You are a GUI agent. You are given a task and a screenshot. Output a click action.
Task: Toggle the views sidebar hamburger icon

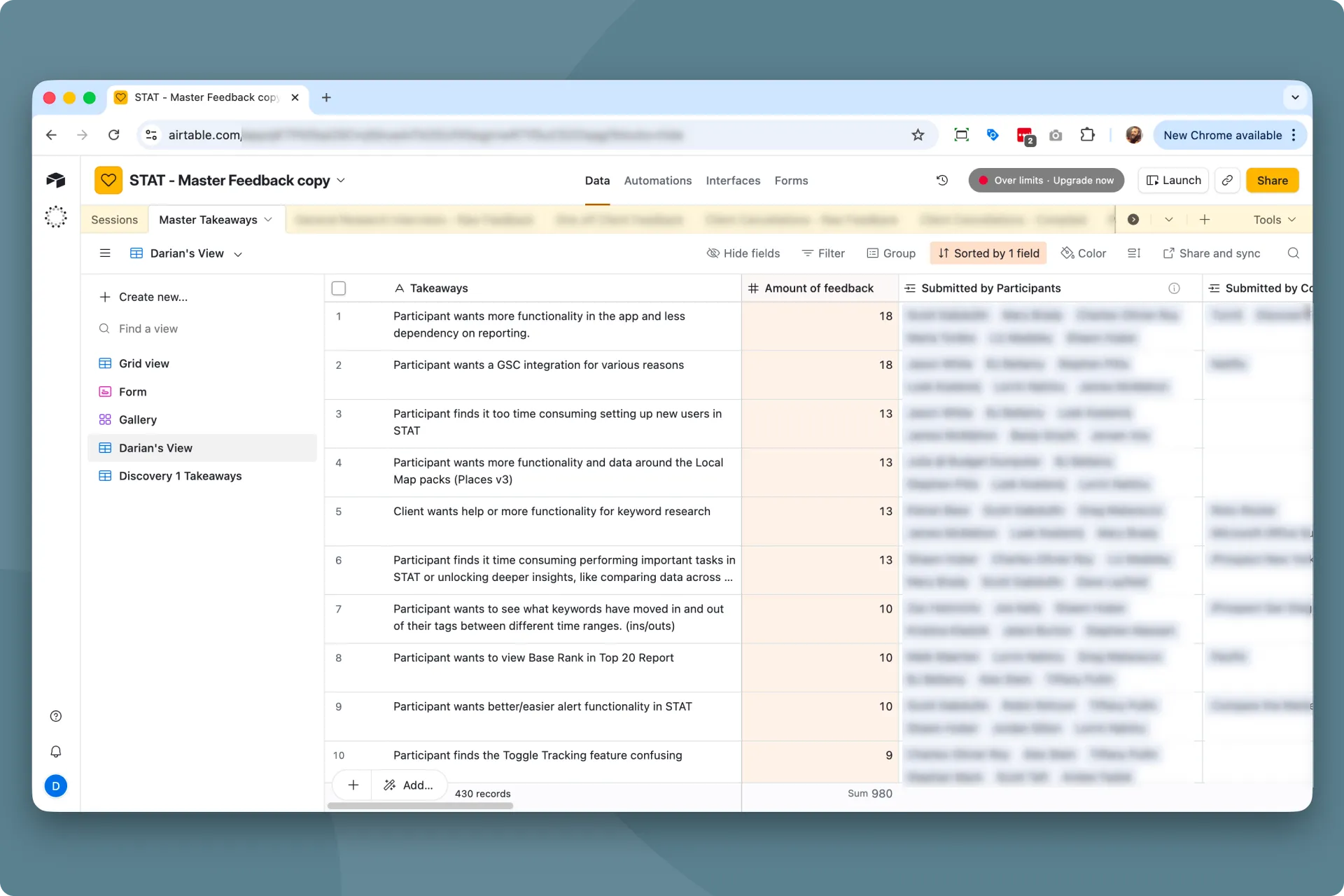click(105, 253)
